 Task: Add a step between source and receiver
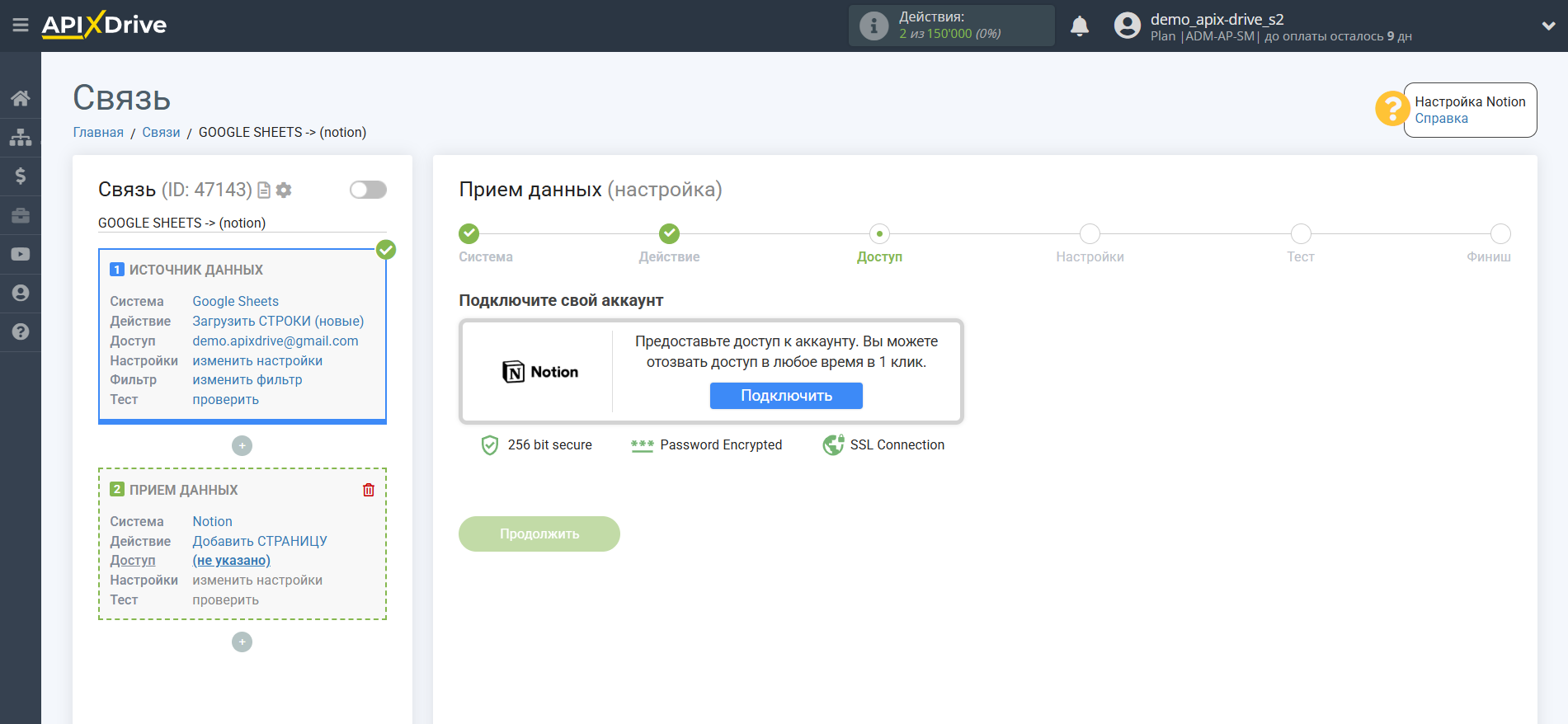[x=242, y=445]
